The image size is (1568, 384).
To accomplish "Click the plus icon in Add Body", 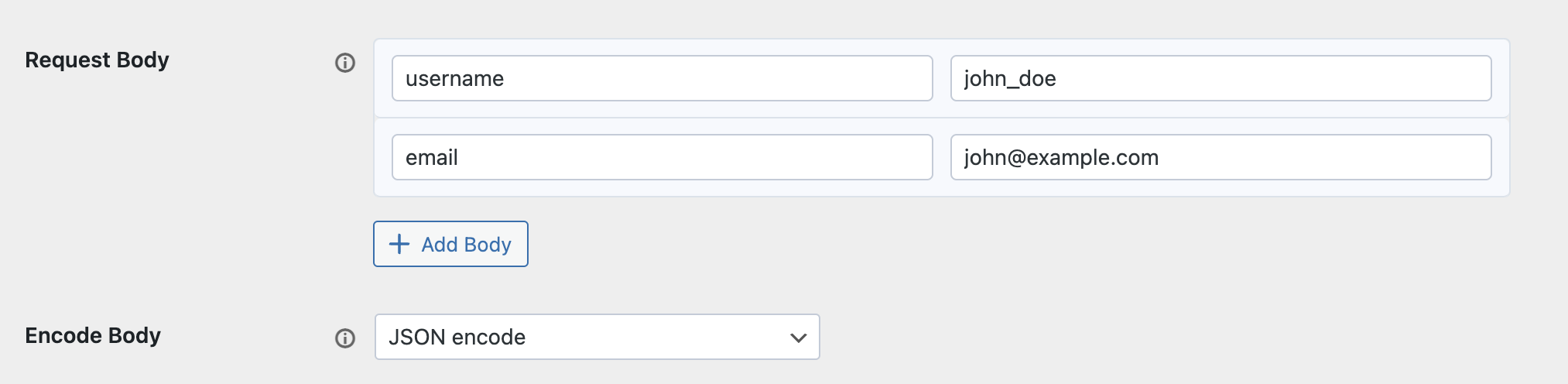I will click(399, 244).
